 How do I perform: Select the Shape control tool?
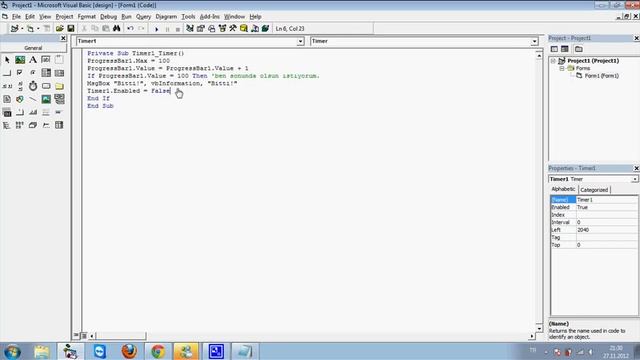tap(20, 99)
